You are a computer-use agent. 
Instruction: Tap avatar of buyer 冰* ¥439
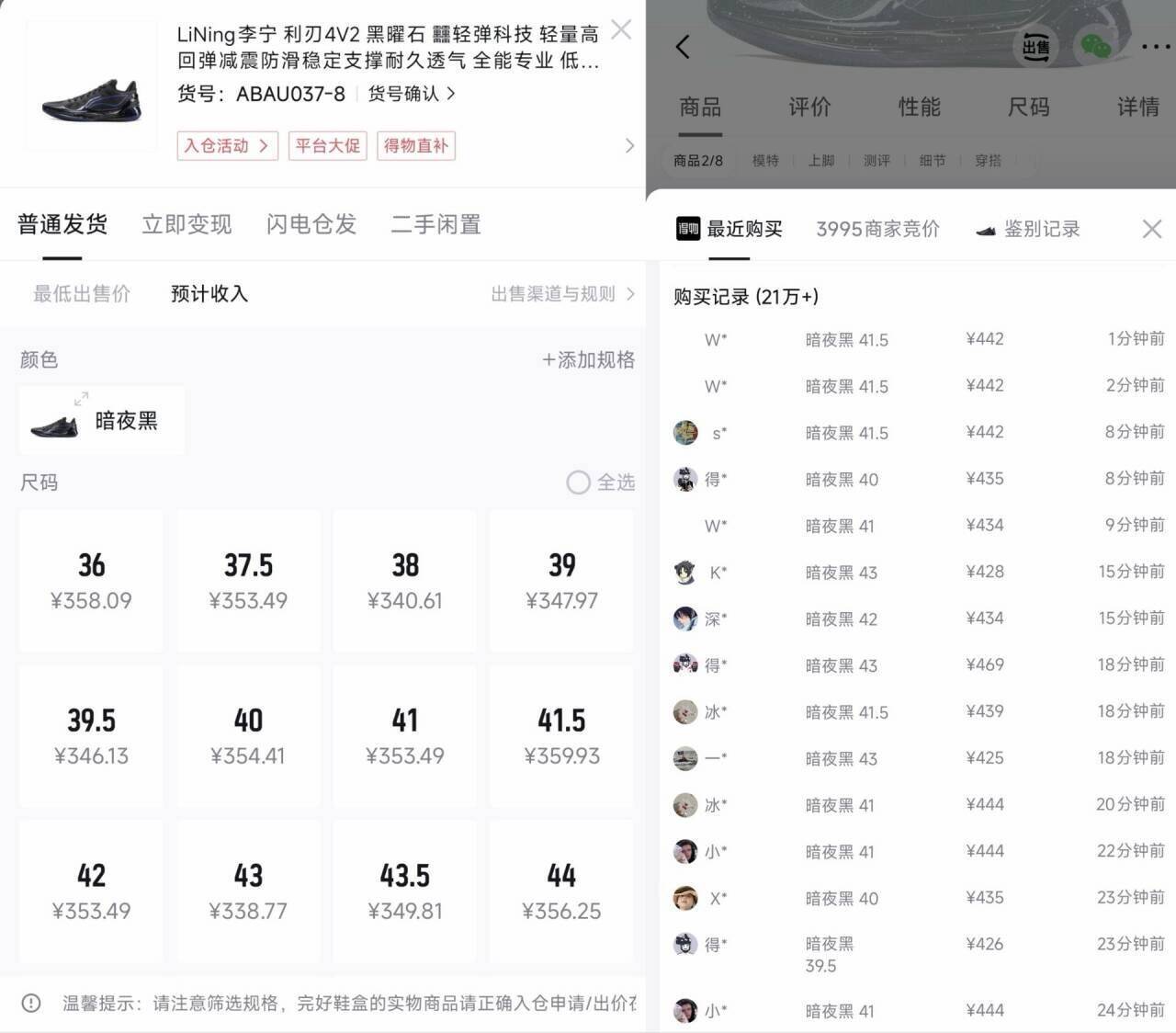[685, 712]
